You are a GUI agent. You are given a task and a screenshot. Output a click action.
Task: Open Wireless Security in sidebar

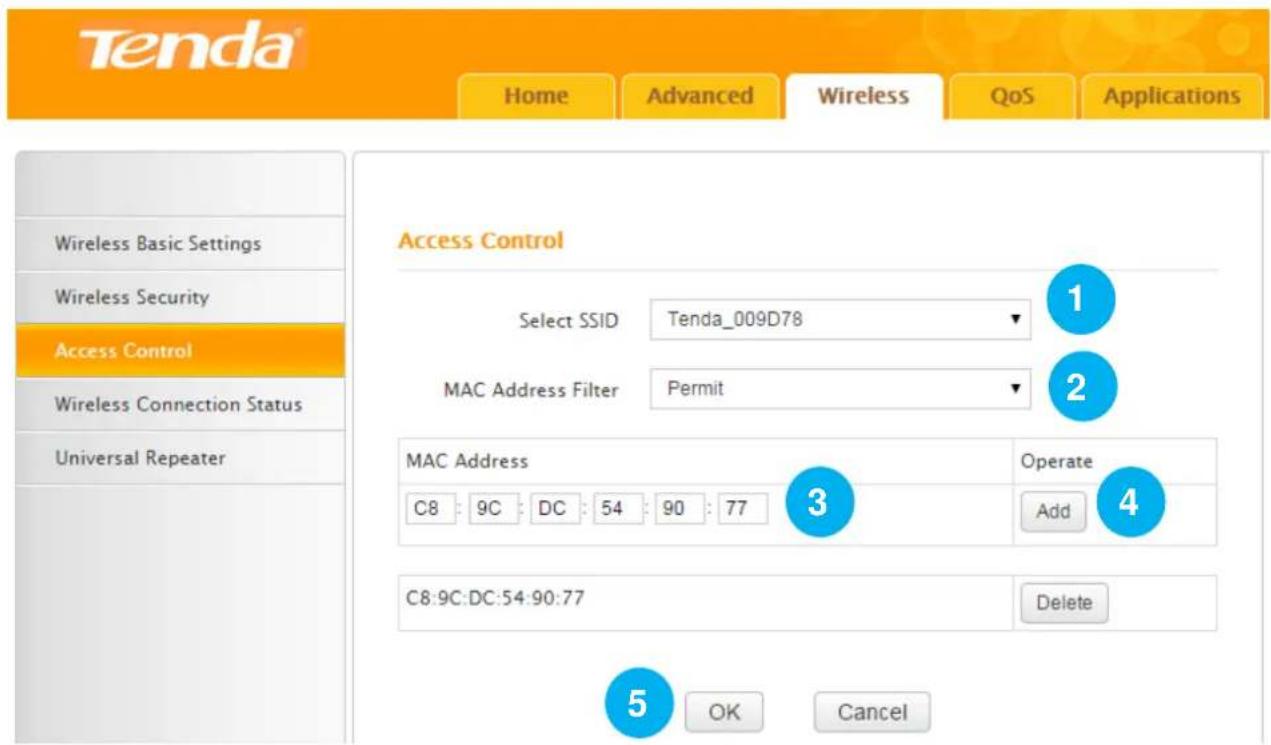pos(180,297)
